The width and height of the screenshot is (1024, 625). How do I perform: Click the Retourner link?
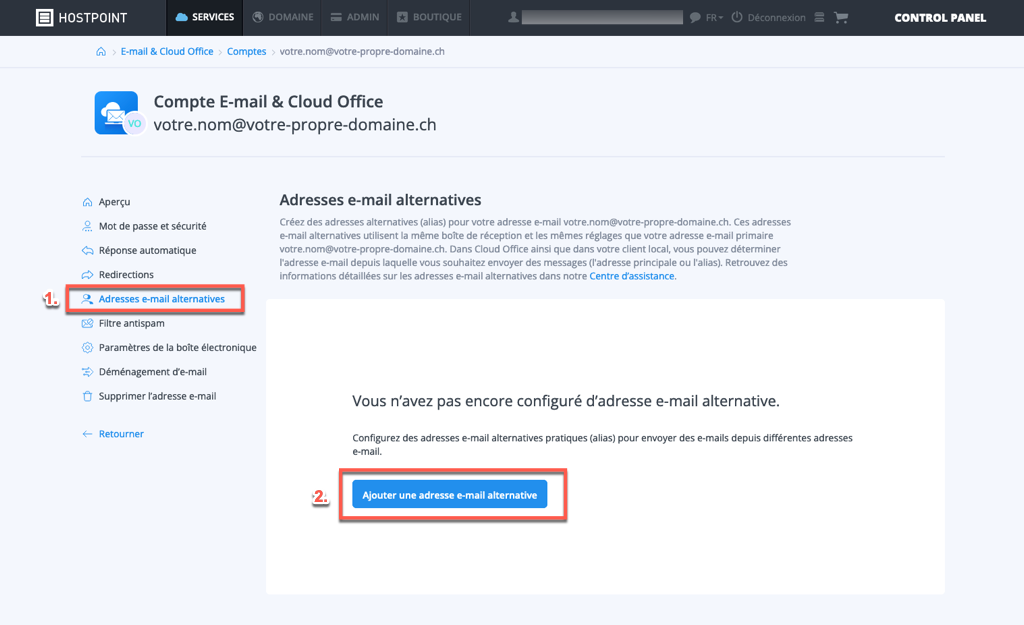click(121, 434)
